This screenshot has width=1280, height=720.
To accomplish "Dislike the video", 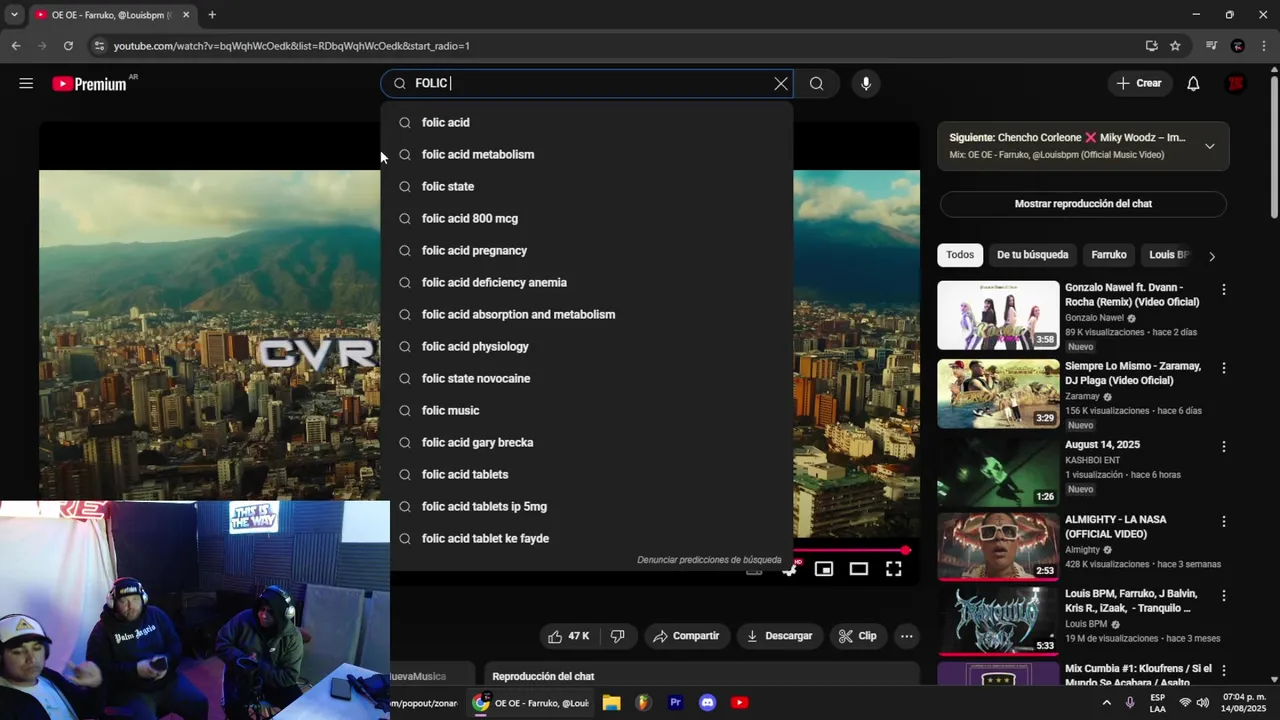I will click(x=618, y=636).
